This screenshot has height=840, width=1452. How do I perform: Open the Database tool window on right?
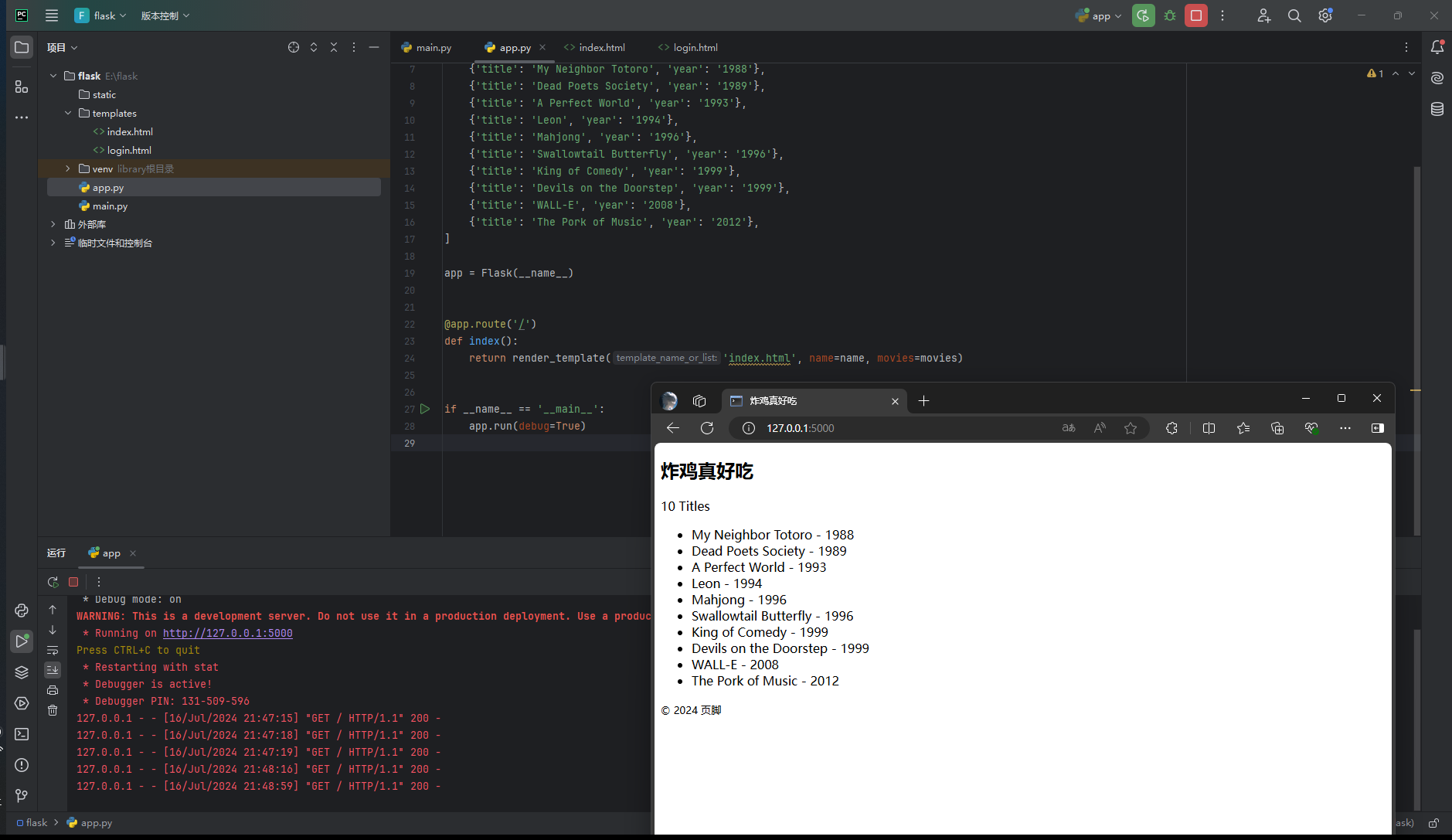click(x=1437, y=109)
